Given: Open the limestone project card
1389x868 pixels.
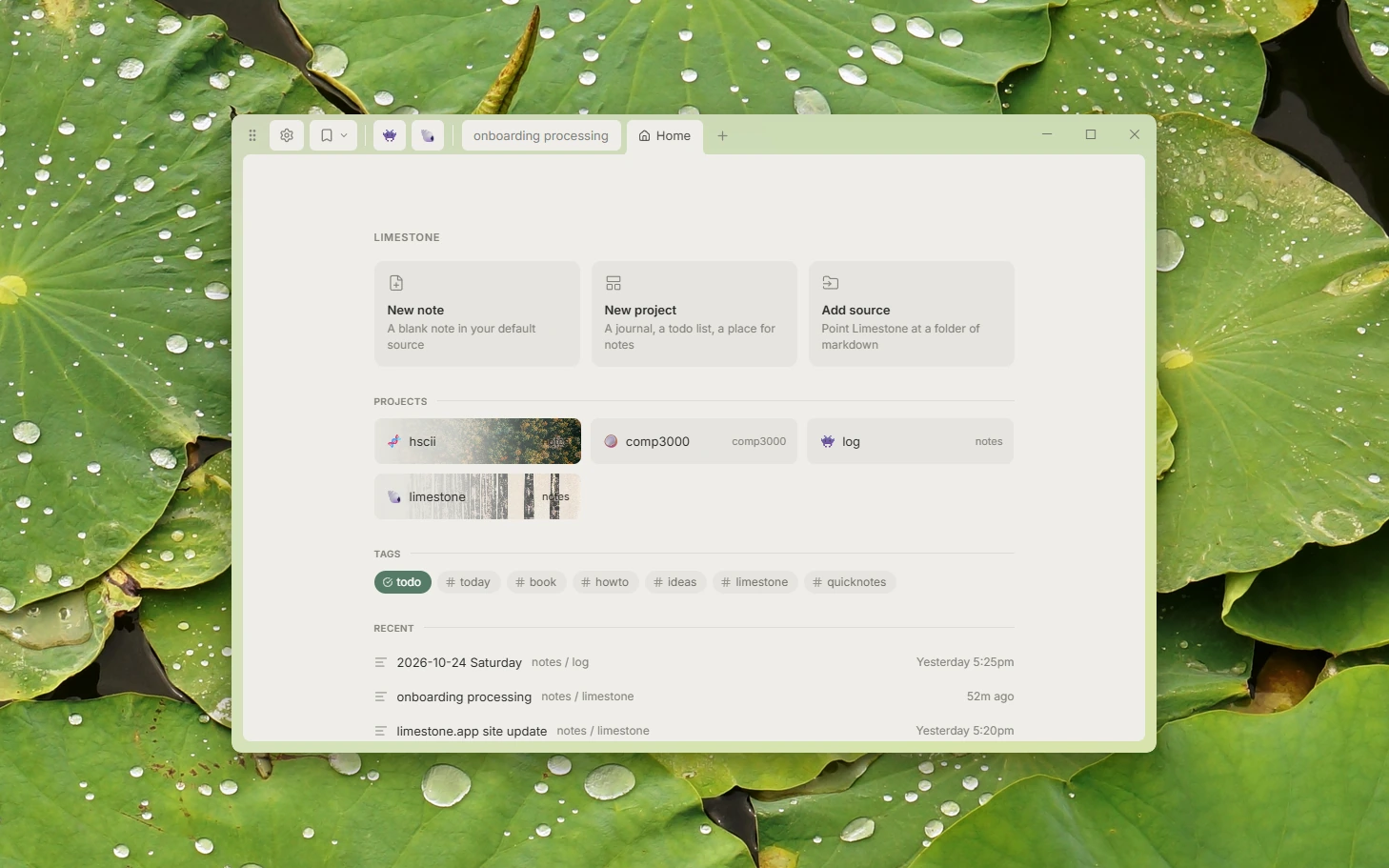Looking at the screenshot, I should coord(477,496).
